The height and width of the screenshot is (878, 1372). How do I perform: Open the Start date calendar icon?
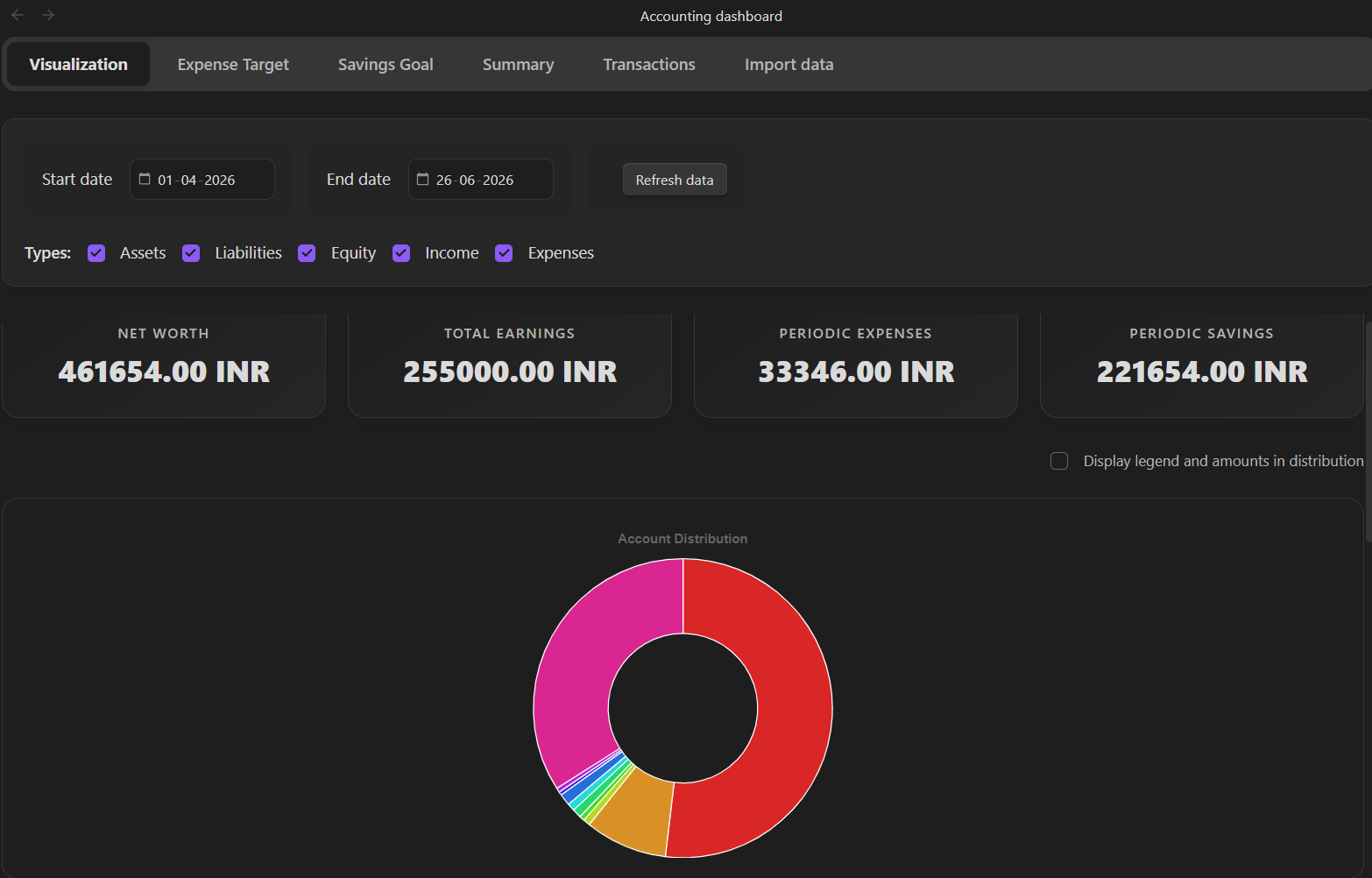(145, 179)
